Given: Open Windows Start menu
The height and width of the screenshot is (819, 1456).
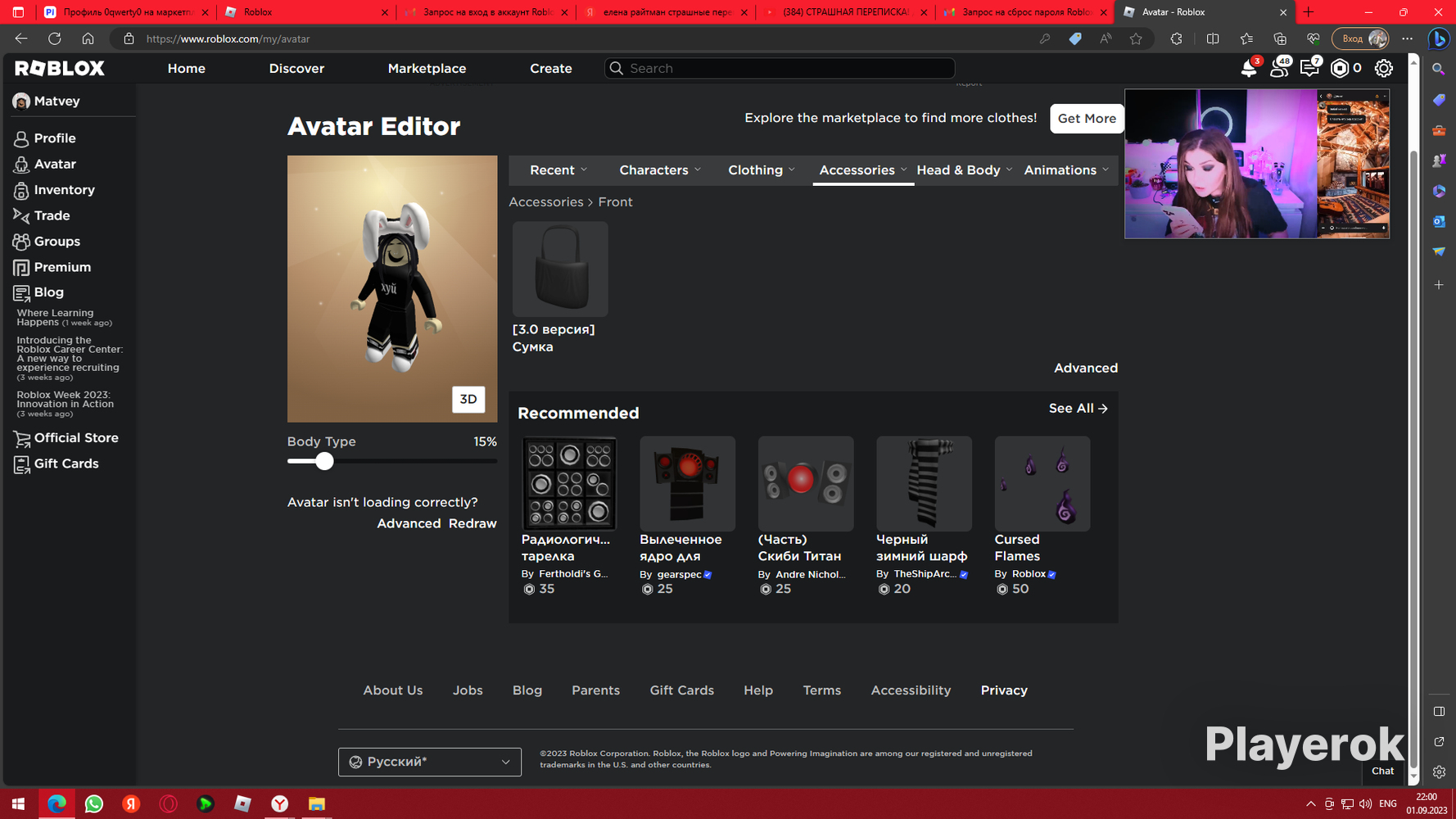Looking at the screenshot, I should point(18,803).
